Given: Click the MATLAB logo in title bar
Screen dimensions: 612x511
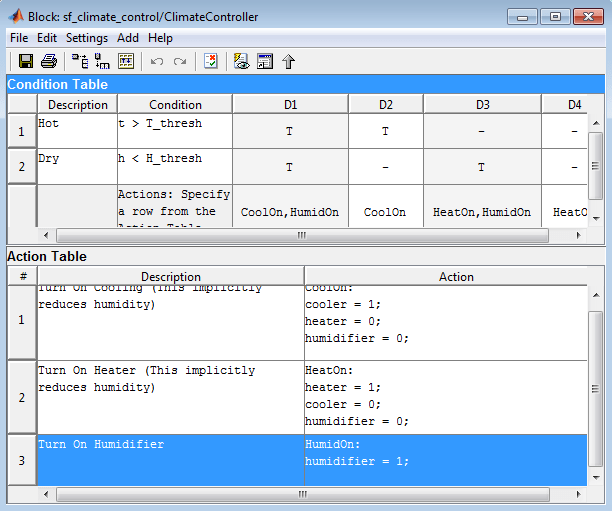Looking at the screenshot, I should pyautogui.click(x=16, y=16).
